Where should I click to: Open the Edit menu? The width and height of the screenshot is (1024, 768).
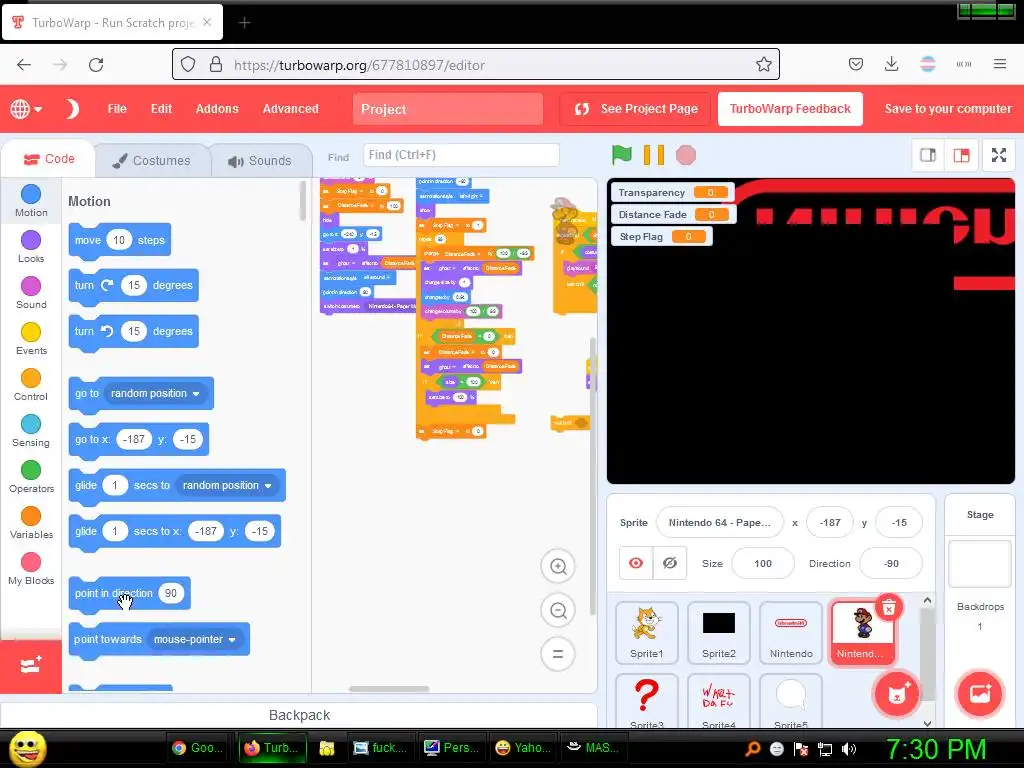pyautogui.click(x=161, y=108)
